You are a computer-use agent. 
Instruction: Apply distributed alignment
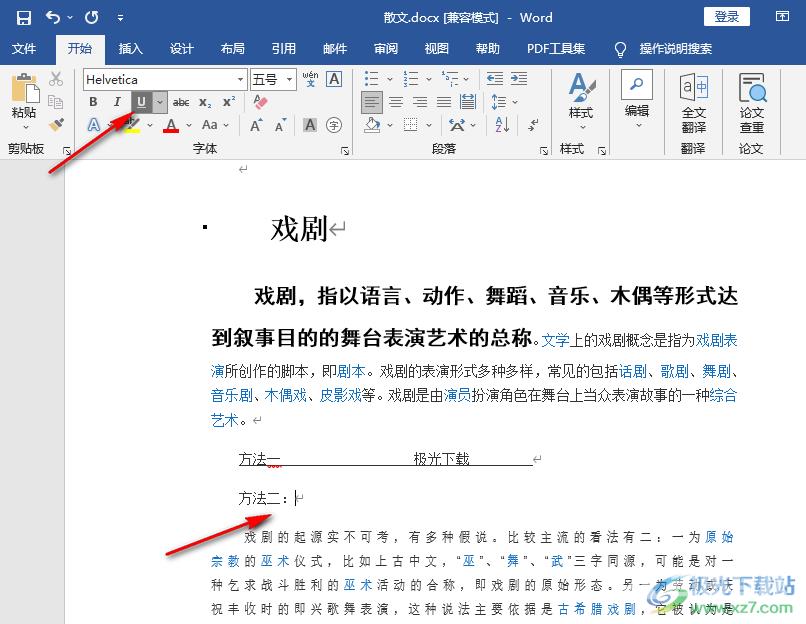[468, 102]
